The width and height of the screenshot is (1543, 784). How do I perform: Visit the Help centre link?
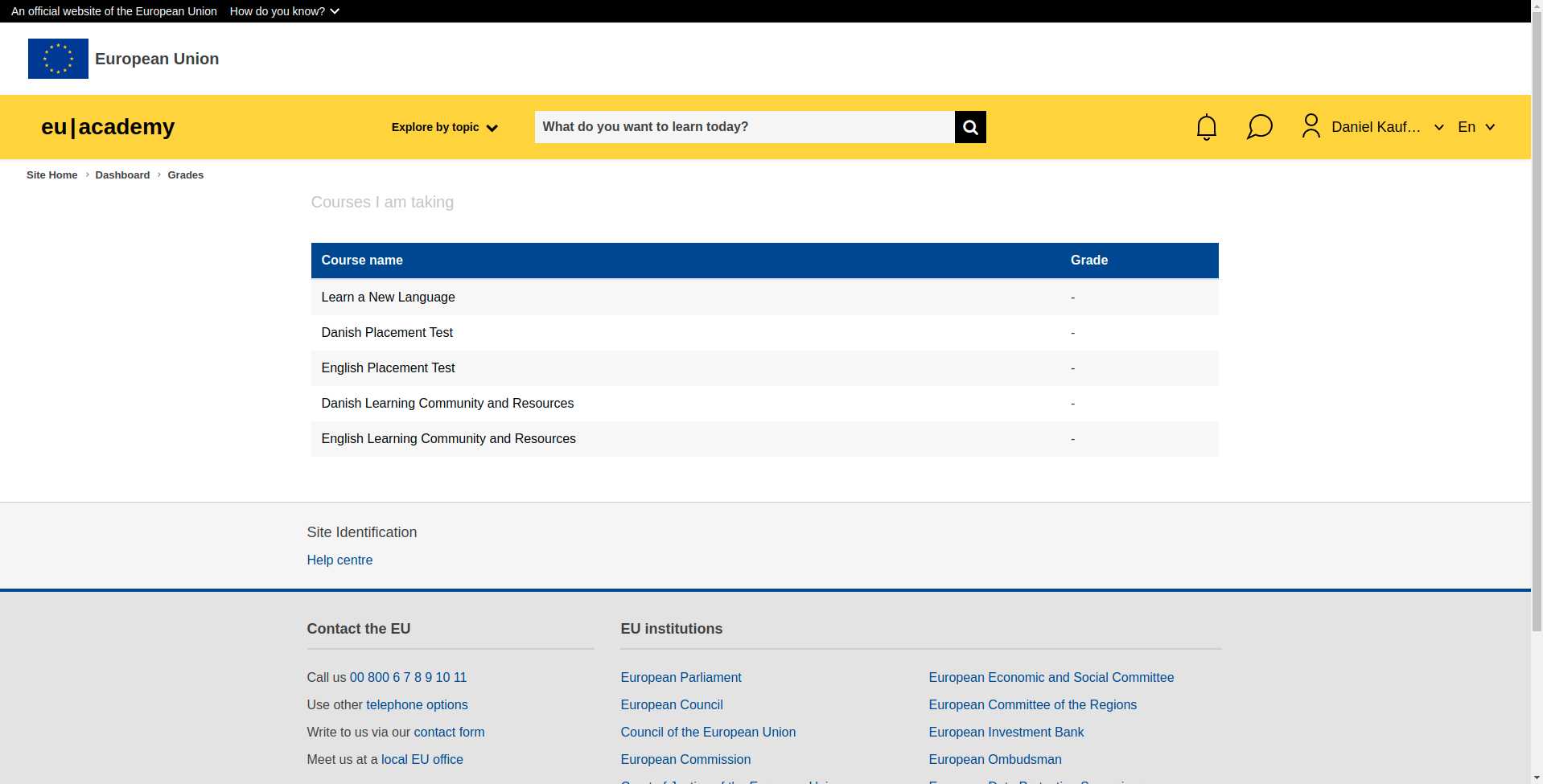point(339,560)
